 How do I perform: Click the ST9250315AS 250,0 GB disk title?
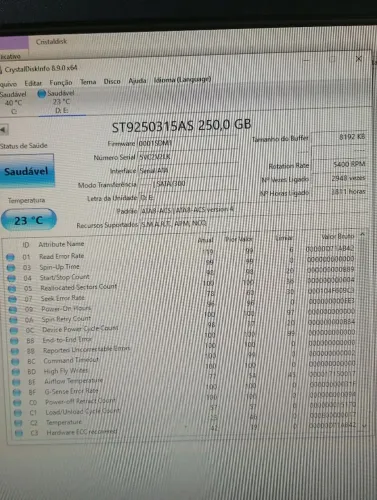pos(181,126)
